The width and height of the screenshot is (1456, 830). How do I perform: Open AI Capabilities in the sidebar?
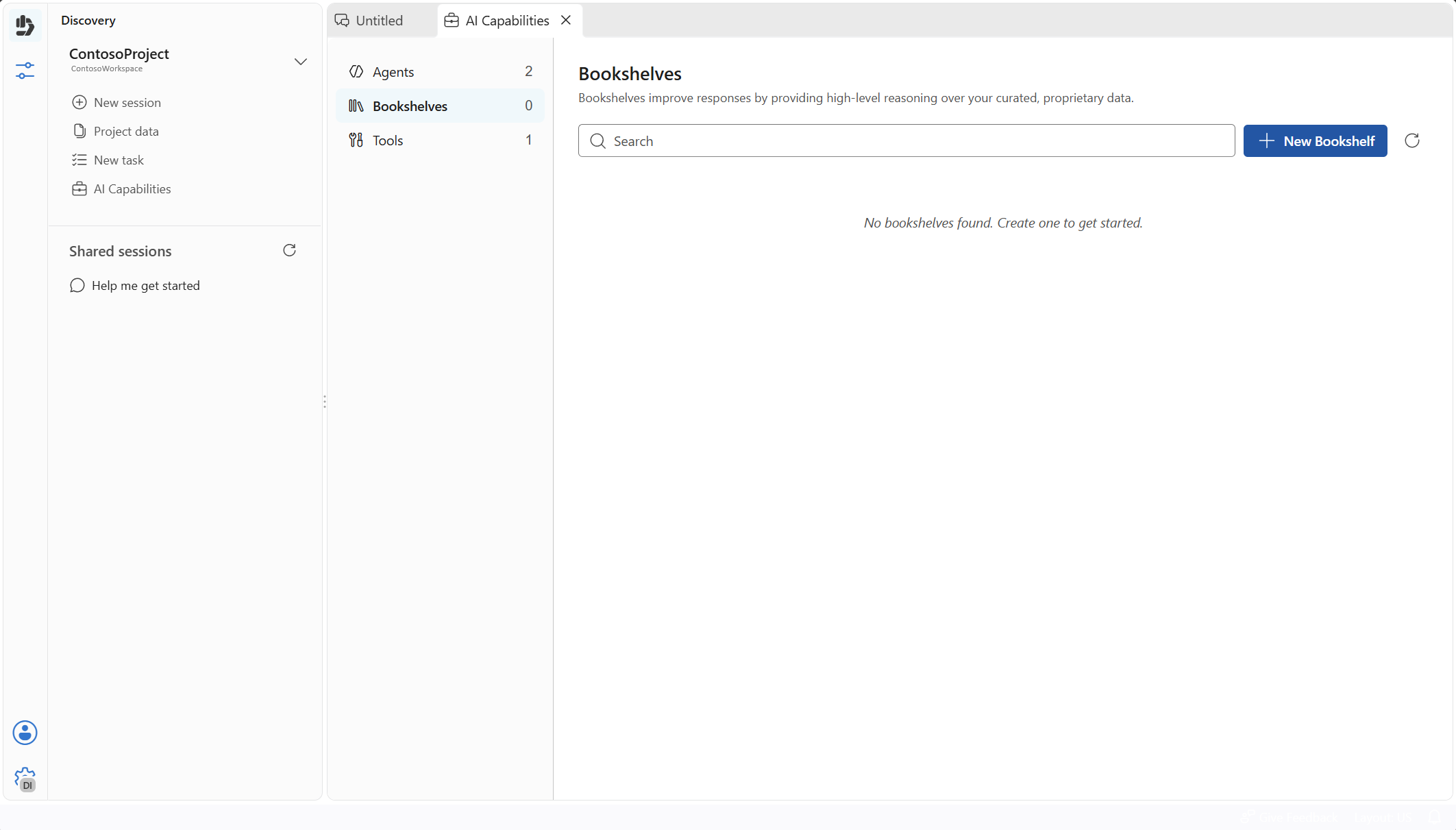pos(121,188)
